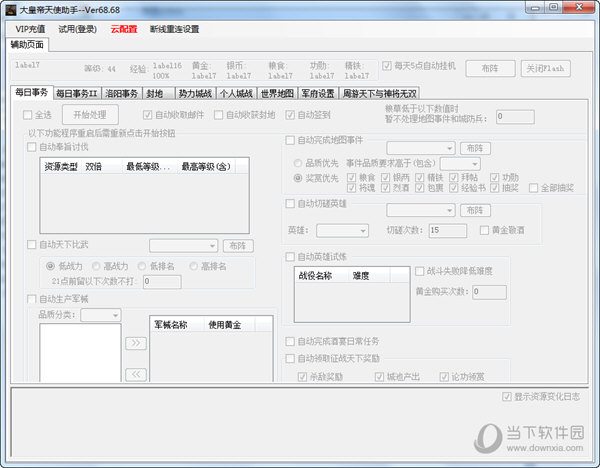Toggle the 精铁 reward checkbox
600x468 pixels.
coord(429,178)
